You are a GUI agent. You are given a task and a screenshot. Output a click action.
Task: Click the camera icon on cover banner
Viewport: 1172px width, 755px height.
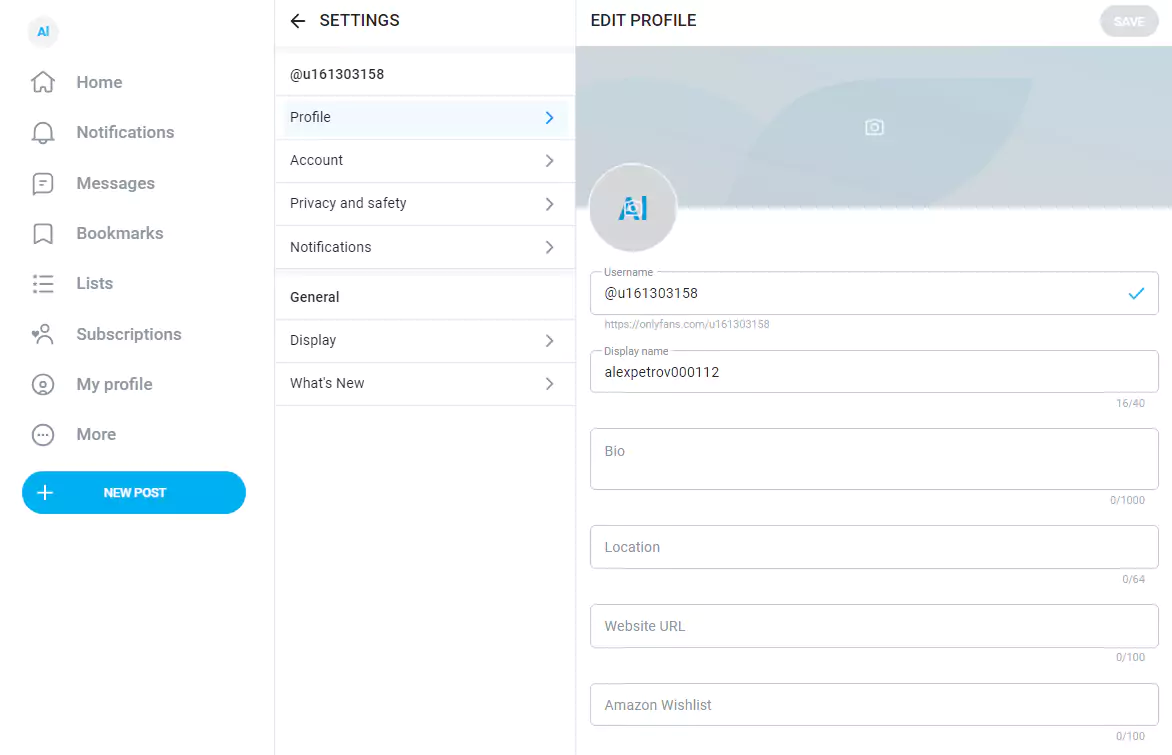(874, 127)
